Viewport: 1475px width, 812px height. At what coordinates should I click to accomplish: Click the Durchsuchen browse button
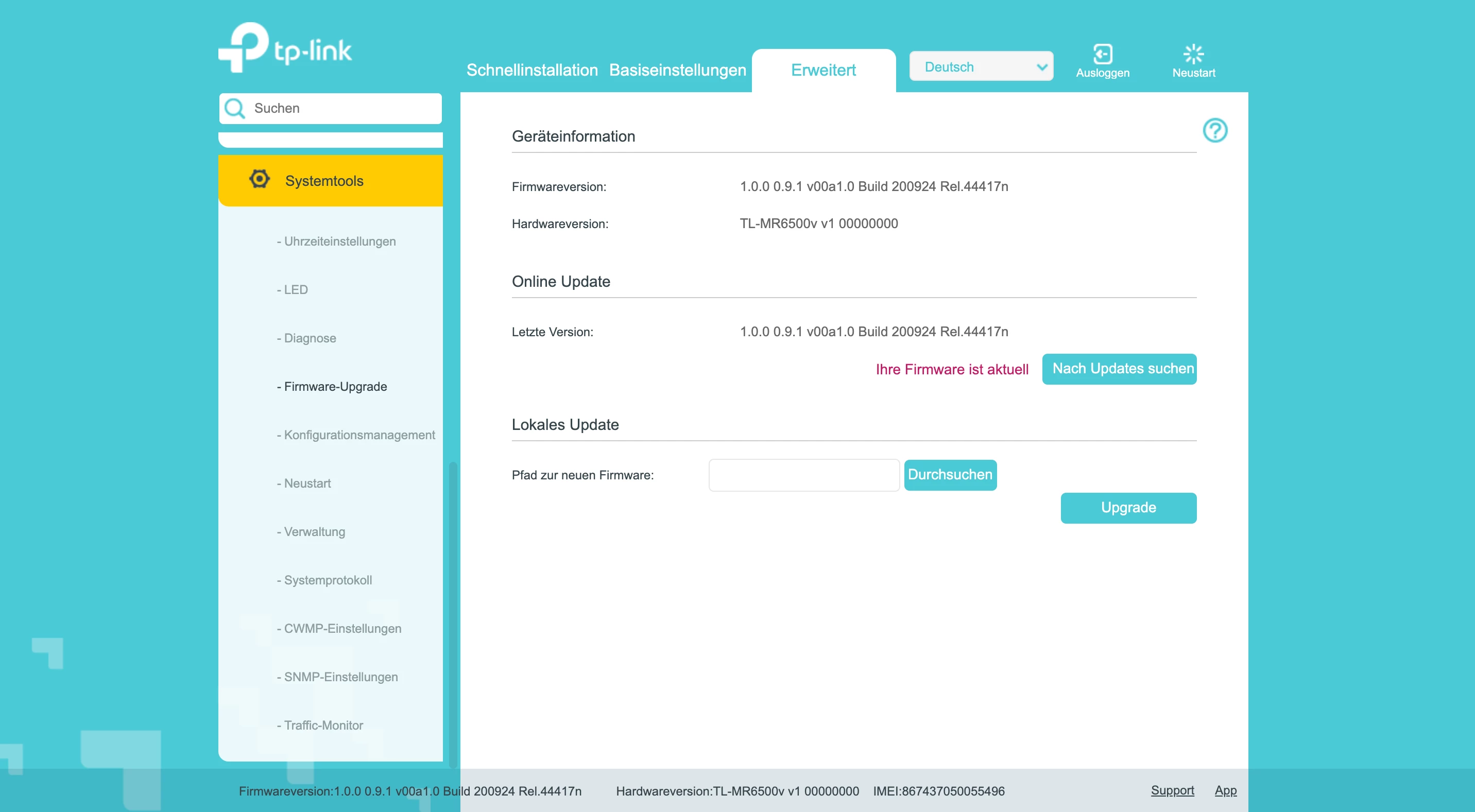[949, 475]
